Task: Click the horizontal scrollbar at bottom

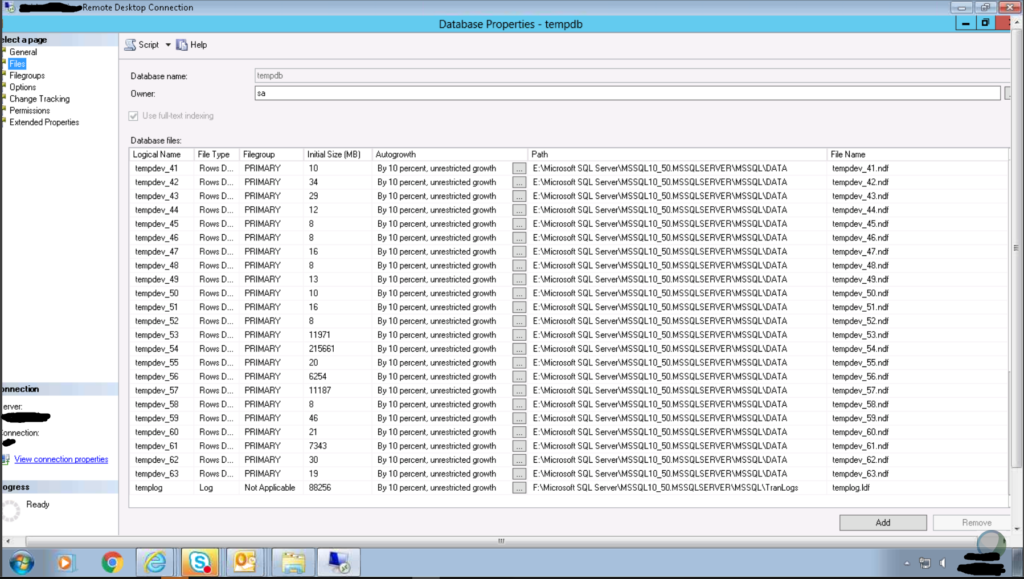Action: point(502,541)
